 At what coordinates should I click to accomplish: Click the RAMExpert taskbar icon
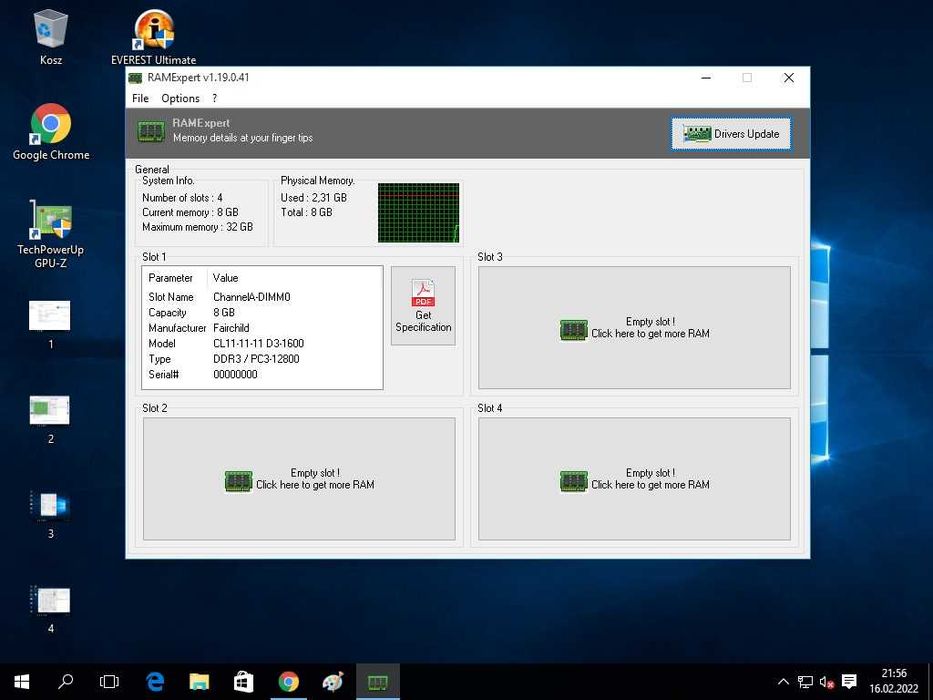pos(377,682)
